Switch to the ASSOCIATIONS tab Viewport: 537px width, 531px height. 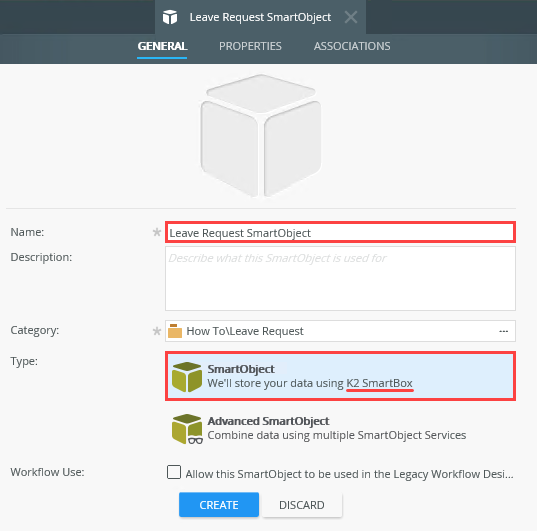coord(352,46)
